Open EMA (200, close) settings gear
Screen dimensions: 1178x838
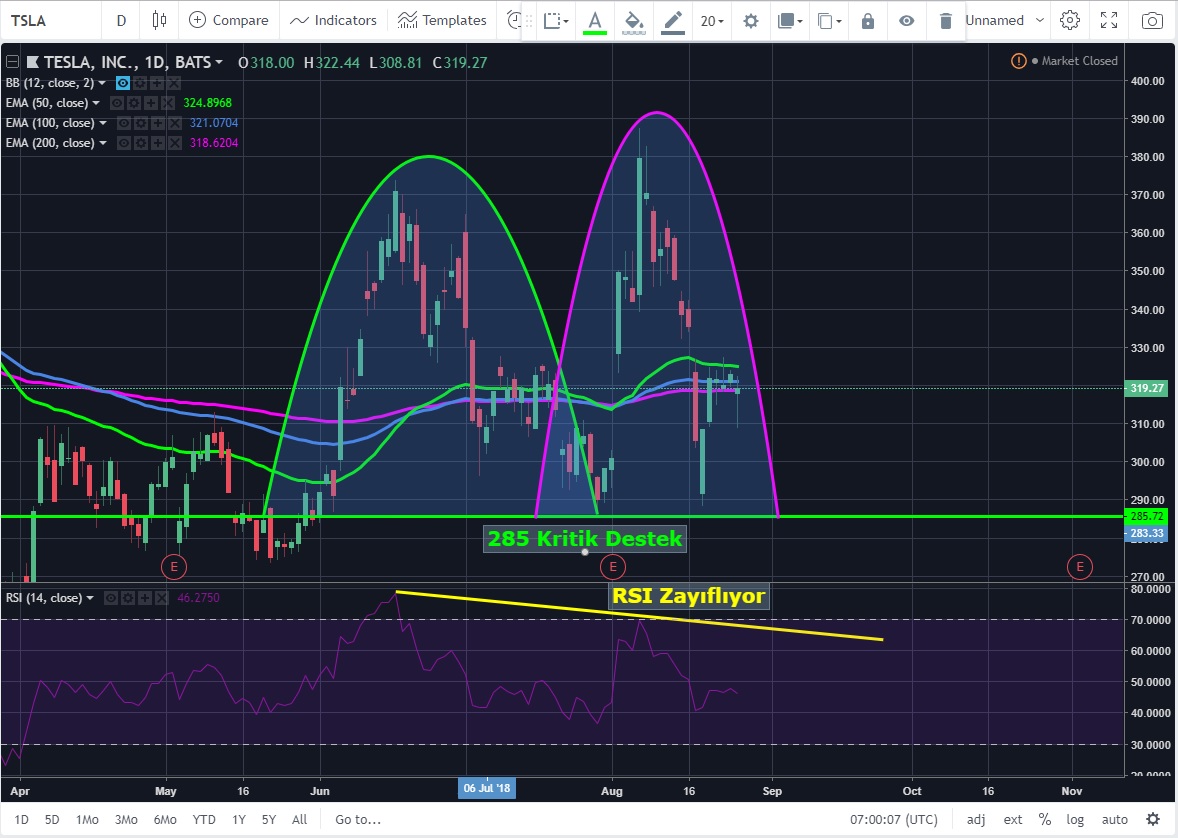coord(140,143)
